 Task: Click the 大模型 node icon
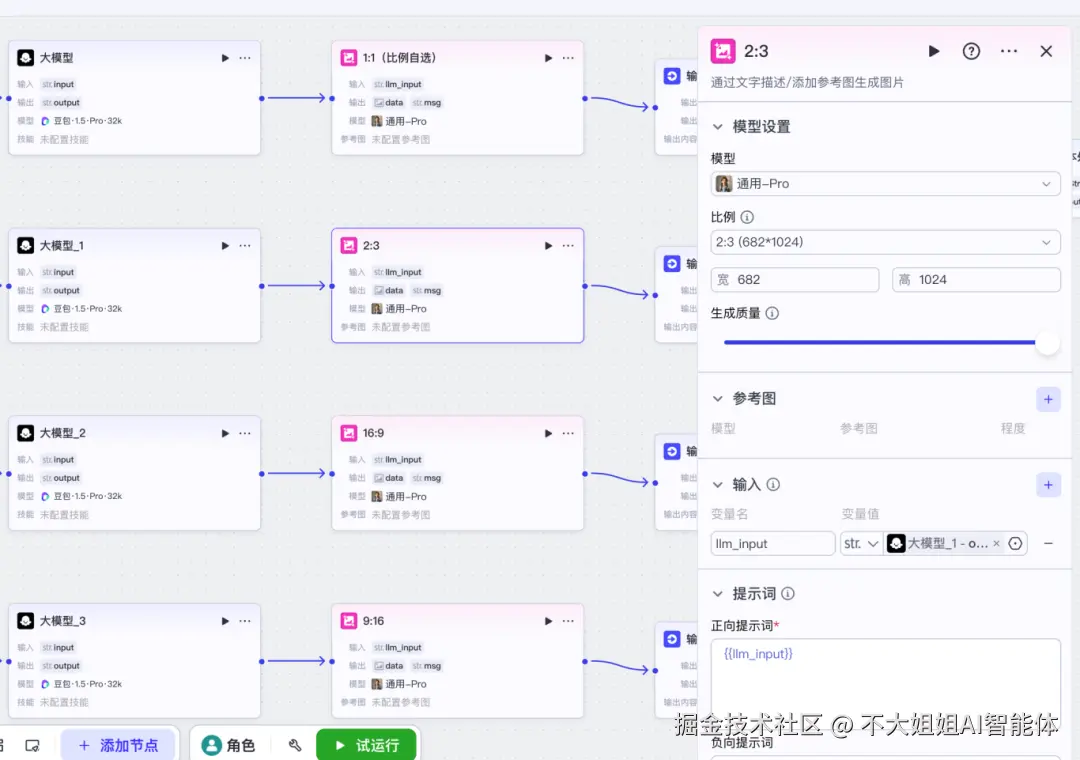coord(25,58)
